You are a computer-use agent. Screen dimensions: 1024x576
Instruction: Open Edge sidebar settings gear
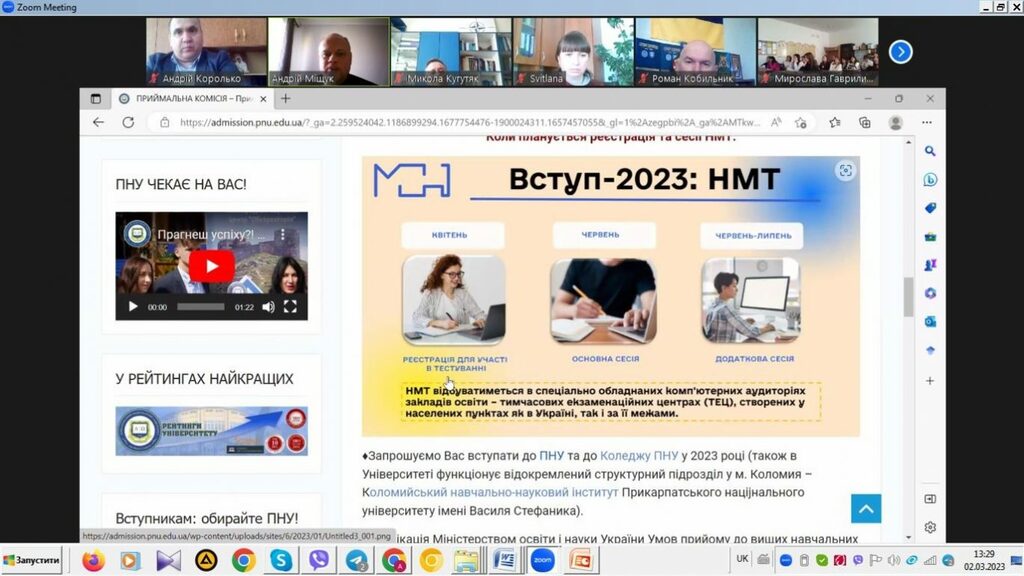930,527
